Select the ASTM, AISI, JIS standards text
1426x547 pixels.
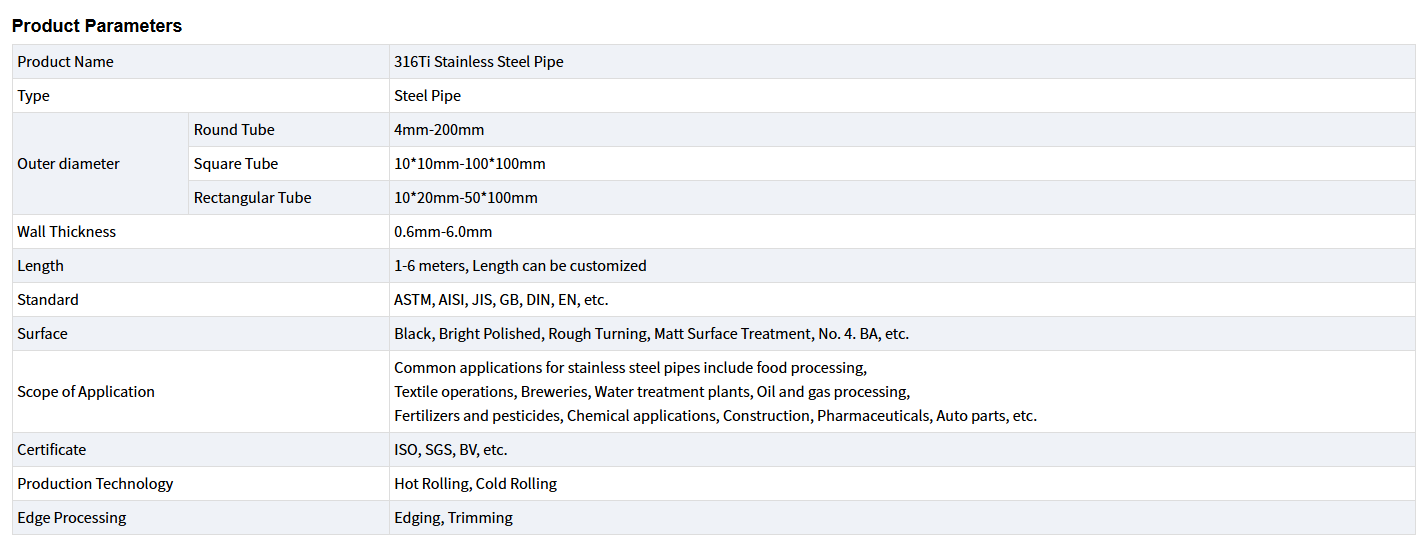point(501,300)
